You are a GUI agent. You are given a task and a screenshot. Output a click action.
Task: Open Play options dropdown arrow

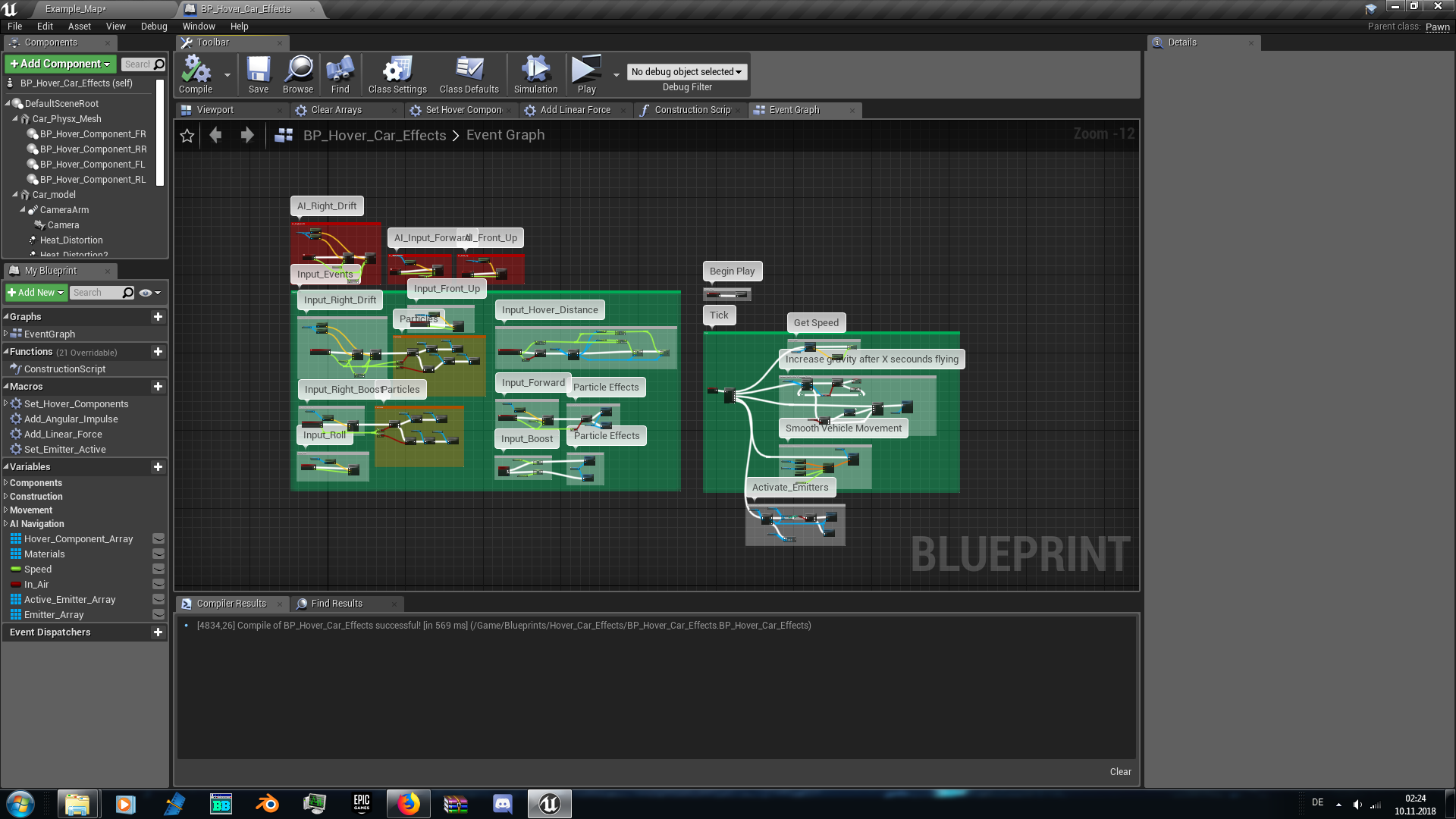tap(617, 75)
